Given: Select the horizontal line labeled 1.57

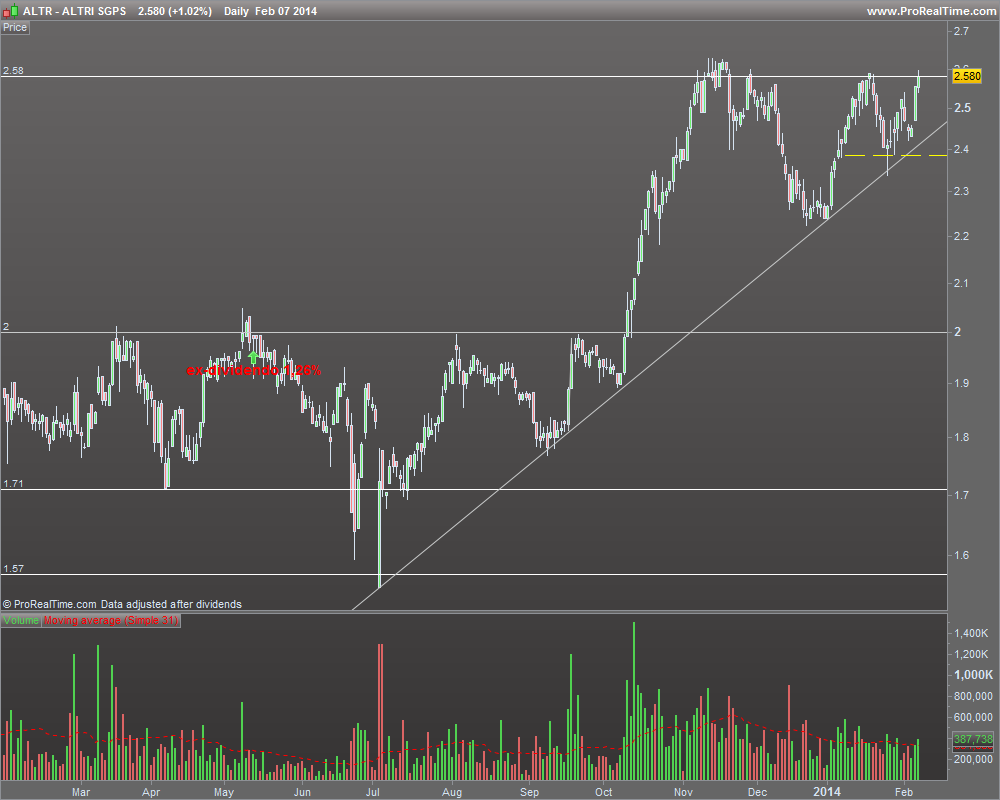Looking at the screenshot, I should [x=474, y=574].
